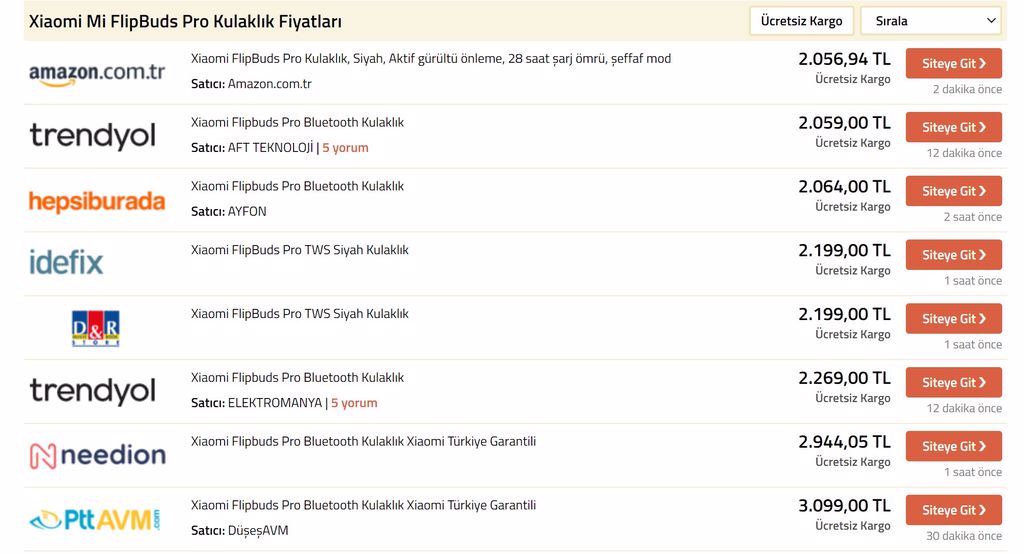Open 5 yorum link for ELEKTROMANYA
Screen dimensions: 1024x554
tap(354, 403)
